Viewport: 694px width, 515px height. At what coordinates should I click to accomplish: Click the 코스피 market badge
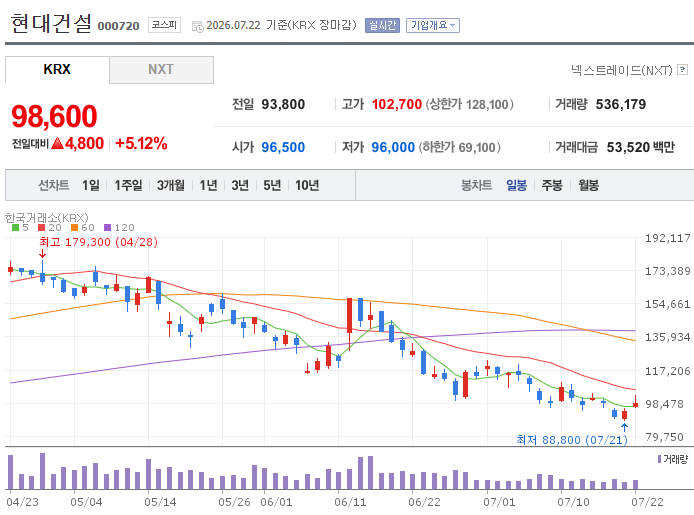(x=164, y=25)
